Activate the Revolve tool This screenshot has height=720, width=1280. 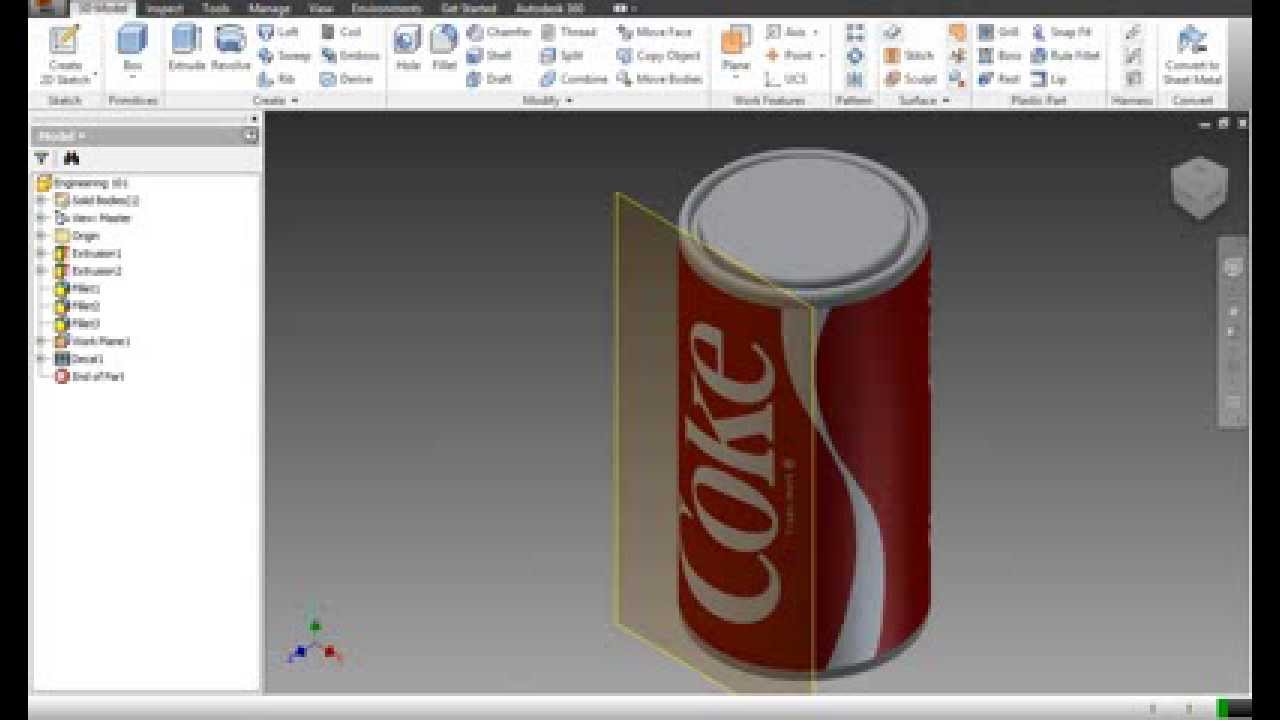click(x=230, y=48)
